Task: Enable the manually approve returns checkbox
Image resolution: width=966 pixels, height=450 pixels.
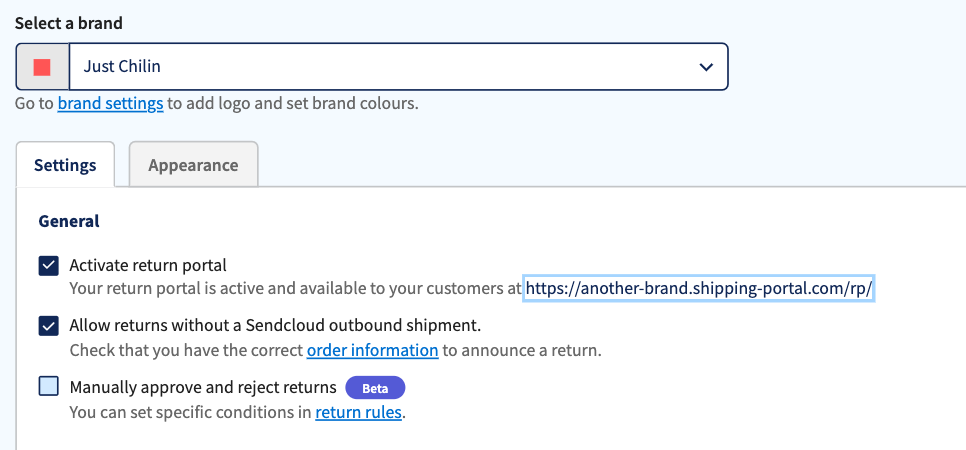Action: click(49, 387)
